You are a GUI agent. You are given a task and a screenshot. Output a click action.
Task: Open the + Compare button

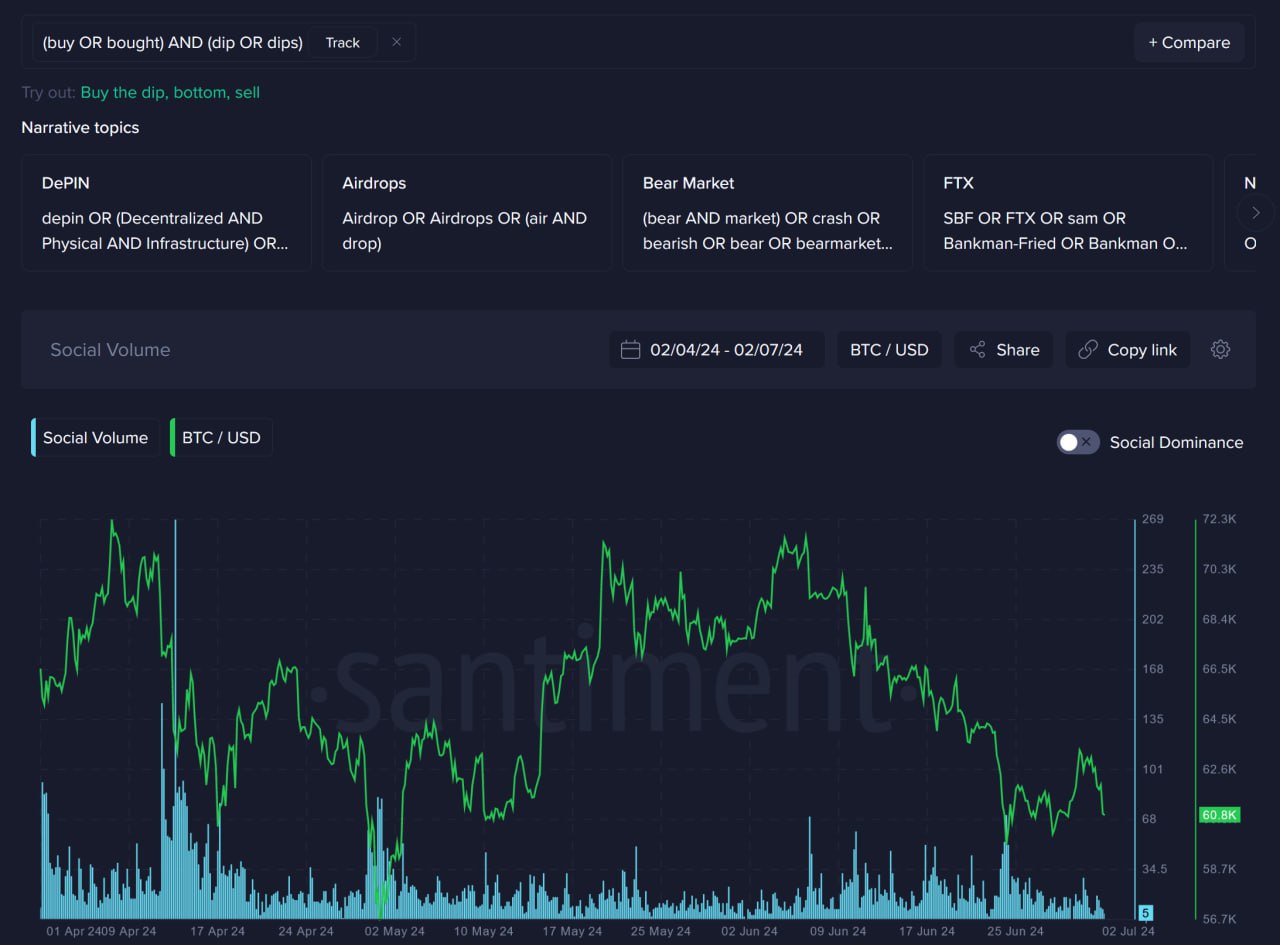(x=1189, y=42)
